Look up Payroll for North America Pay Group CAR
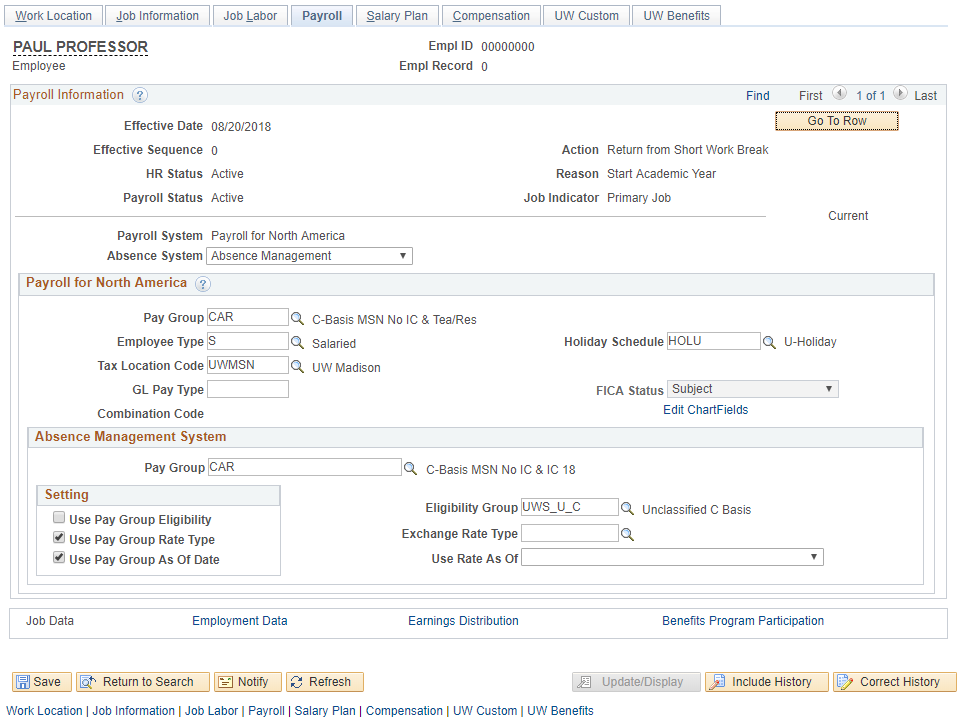The width and height of the screenshot is (967, 727). [x=297, y=318]
